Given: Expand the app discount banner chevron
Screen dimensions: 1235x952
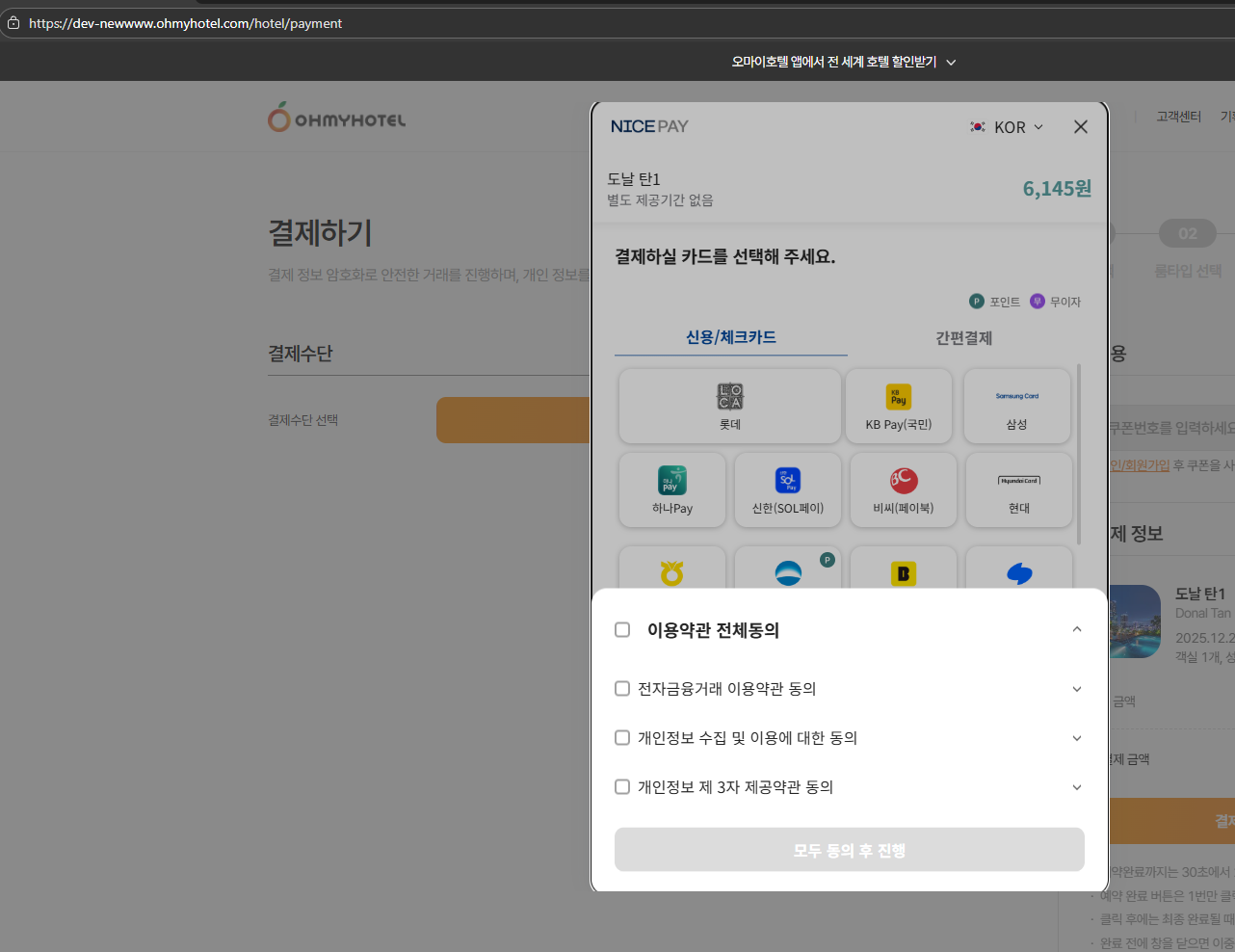Looking at the screenshot, I should 951,63.
